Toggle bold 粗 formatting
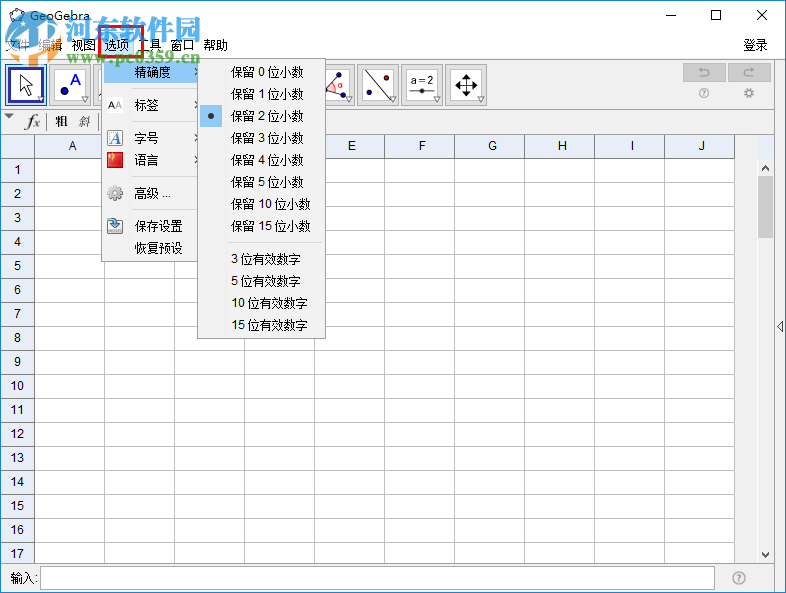Screen dimensions: 786x593 pos(61,121)
